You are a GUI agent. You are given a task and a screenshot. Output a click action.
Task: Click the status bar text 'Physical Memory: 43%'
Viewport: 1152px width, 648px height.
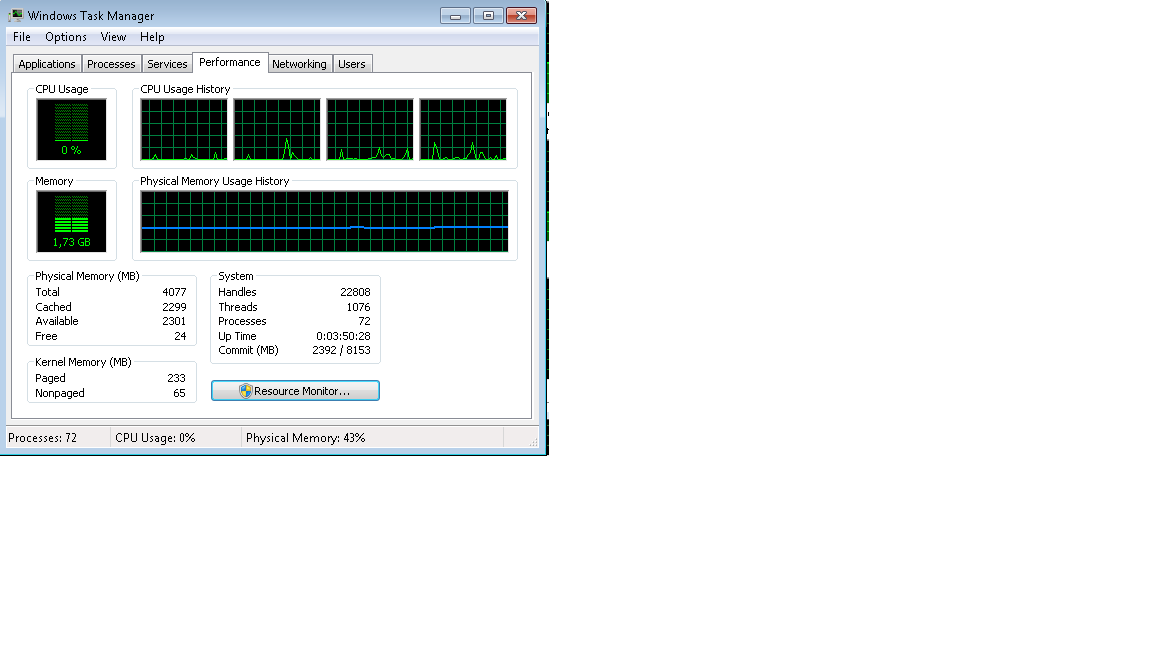(306, 438)
